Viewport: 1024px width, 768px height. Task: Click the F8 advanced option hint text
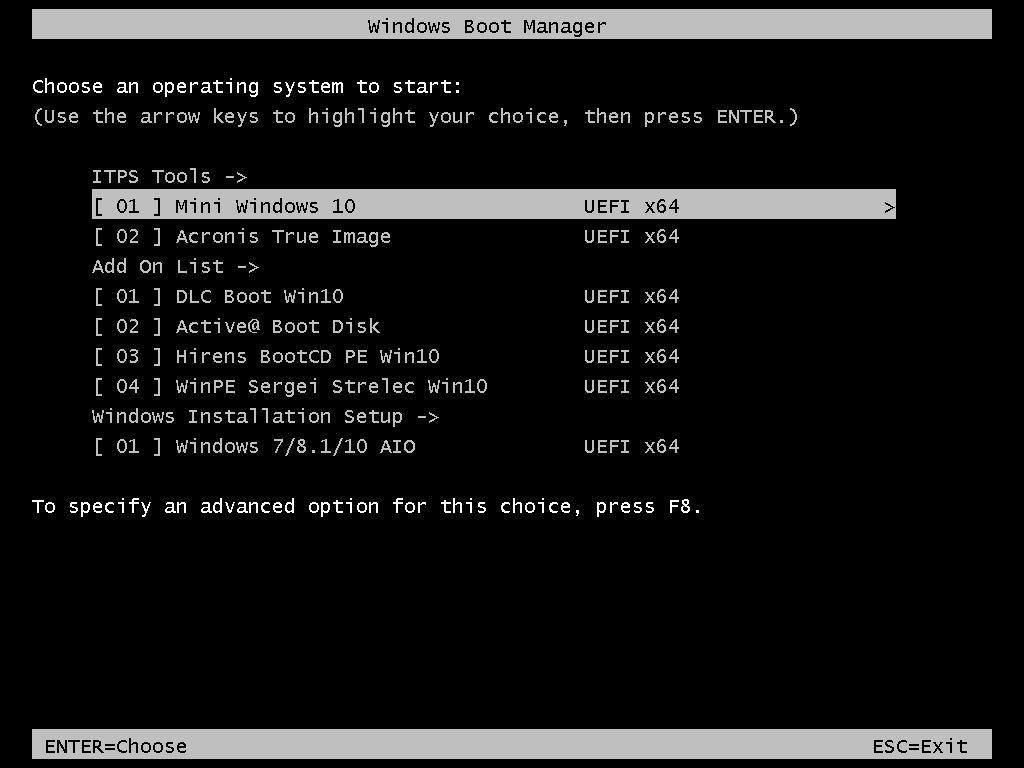(x=366, y=506)
